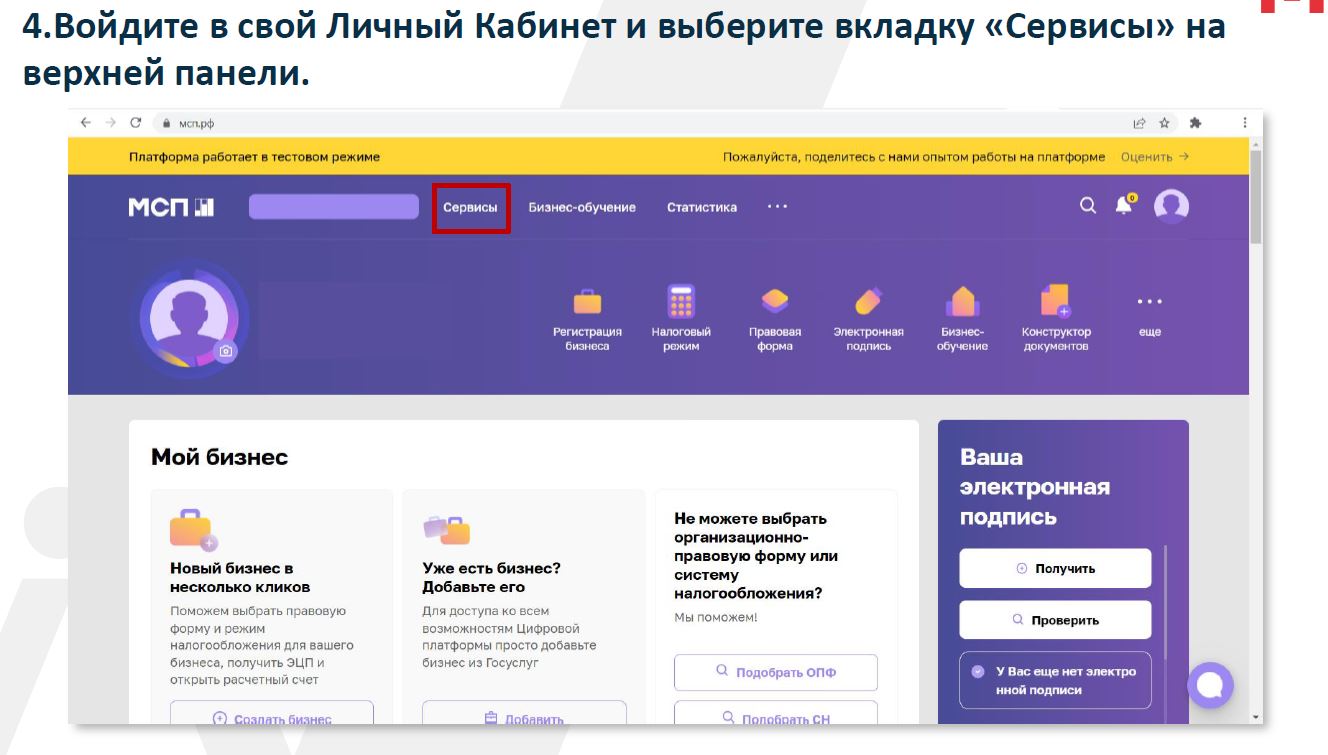
Task: Click the camera icon on profile photo
Action: tap(226, 351)
